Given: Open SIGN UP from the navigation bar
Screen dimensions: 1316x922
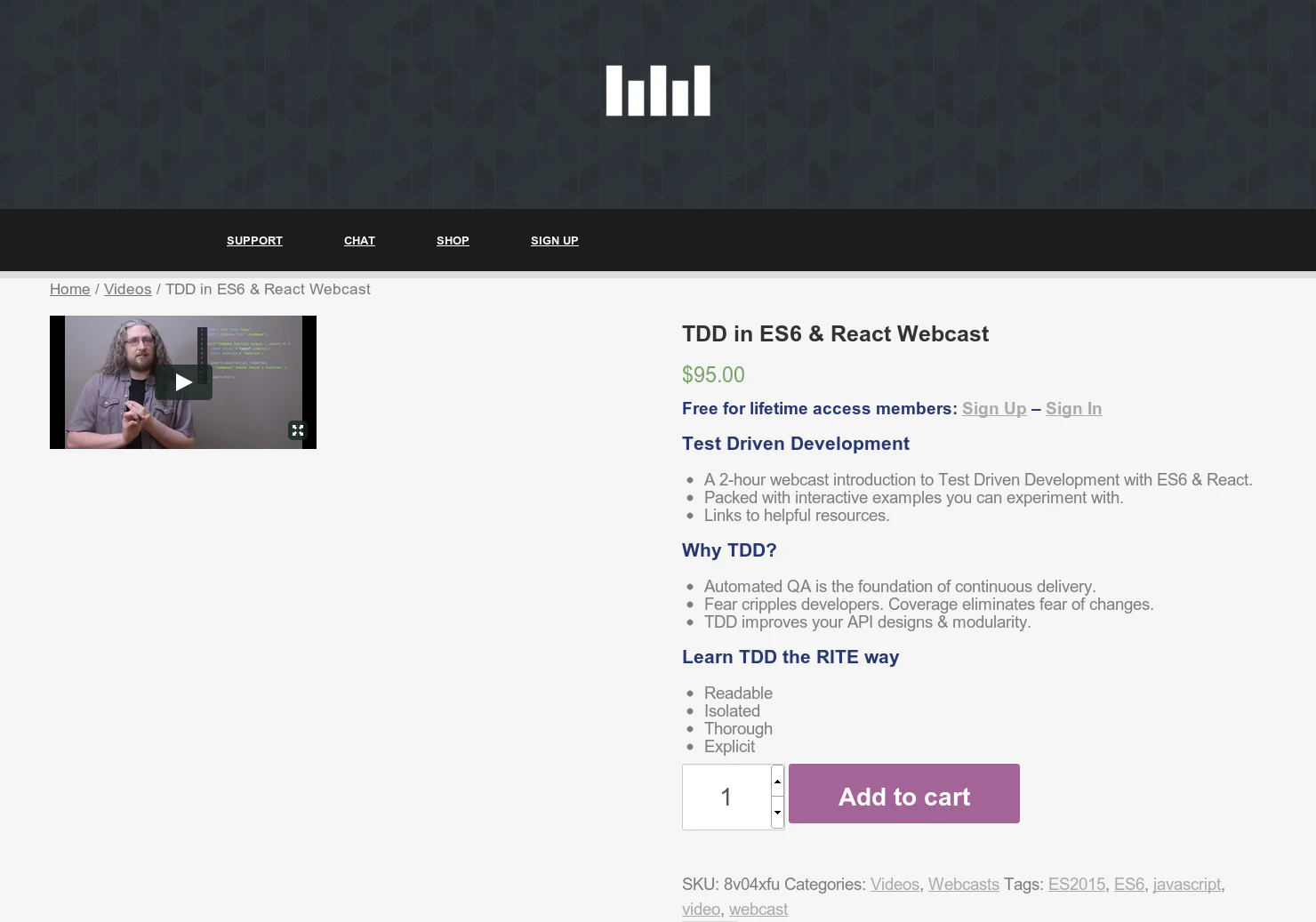Looking at the screenshot, I should pyautogui.click(x=554, y=240).
